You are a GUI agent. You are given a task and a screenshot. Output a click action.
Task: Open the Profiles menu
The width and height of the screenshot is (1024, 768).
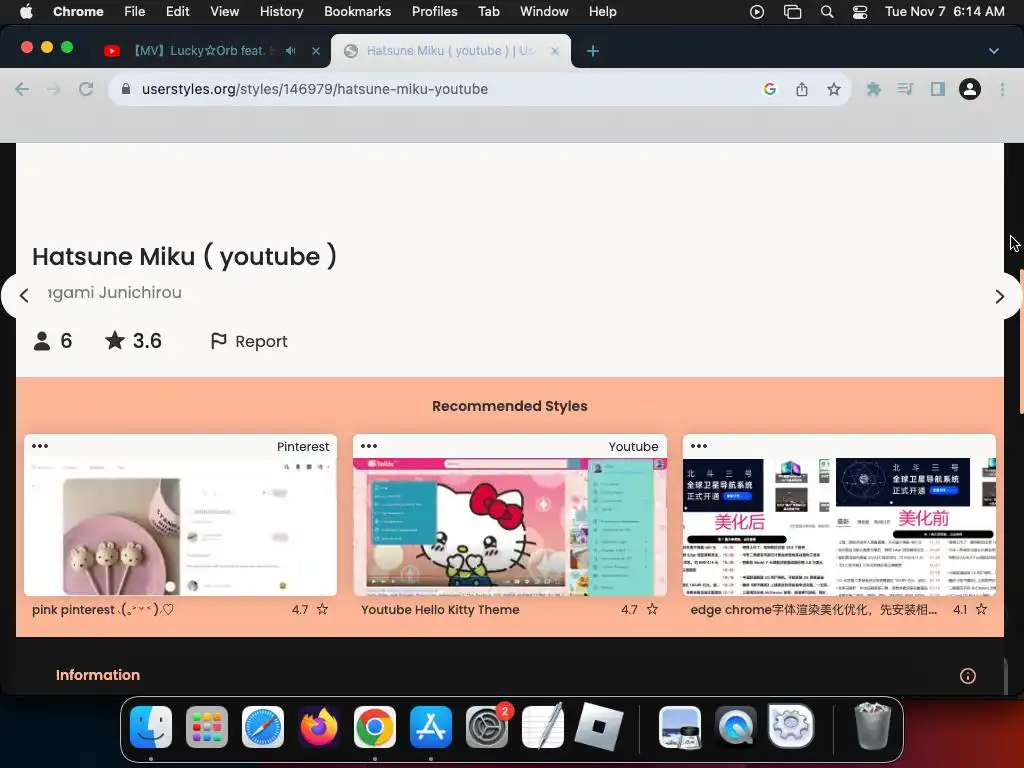tap(434, 12)
